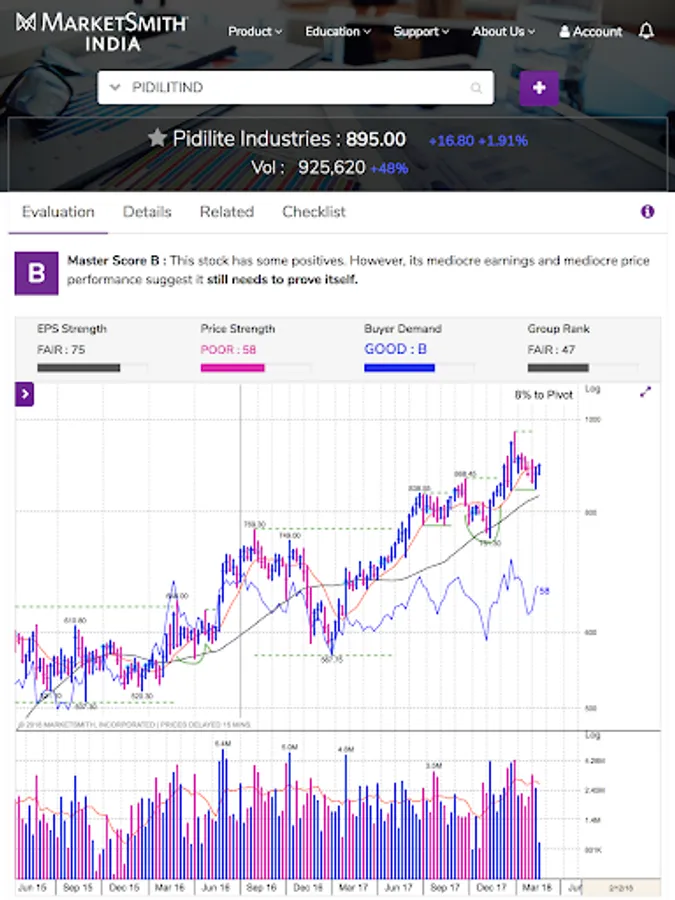675x900 pixels.
Task: Expand the chart to fullscreen
Action: (645, 392)
